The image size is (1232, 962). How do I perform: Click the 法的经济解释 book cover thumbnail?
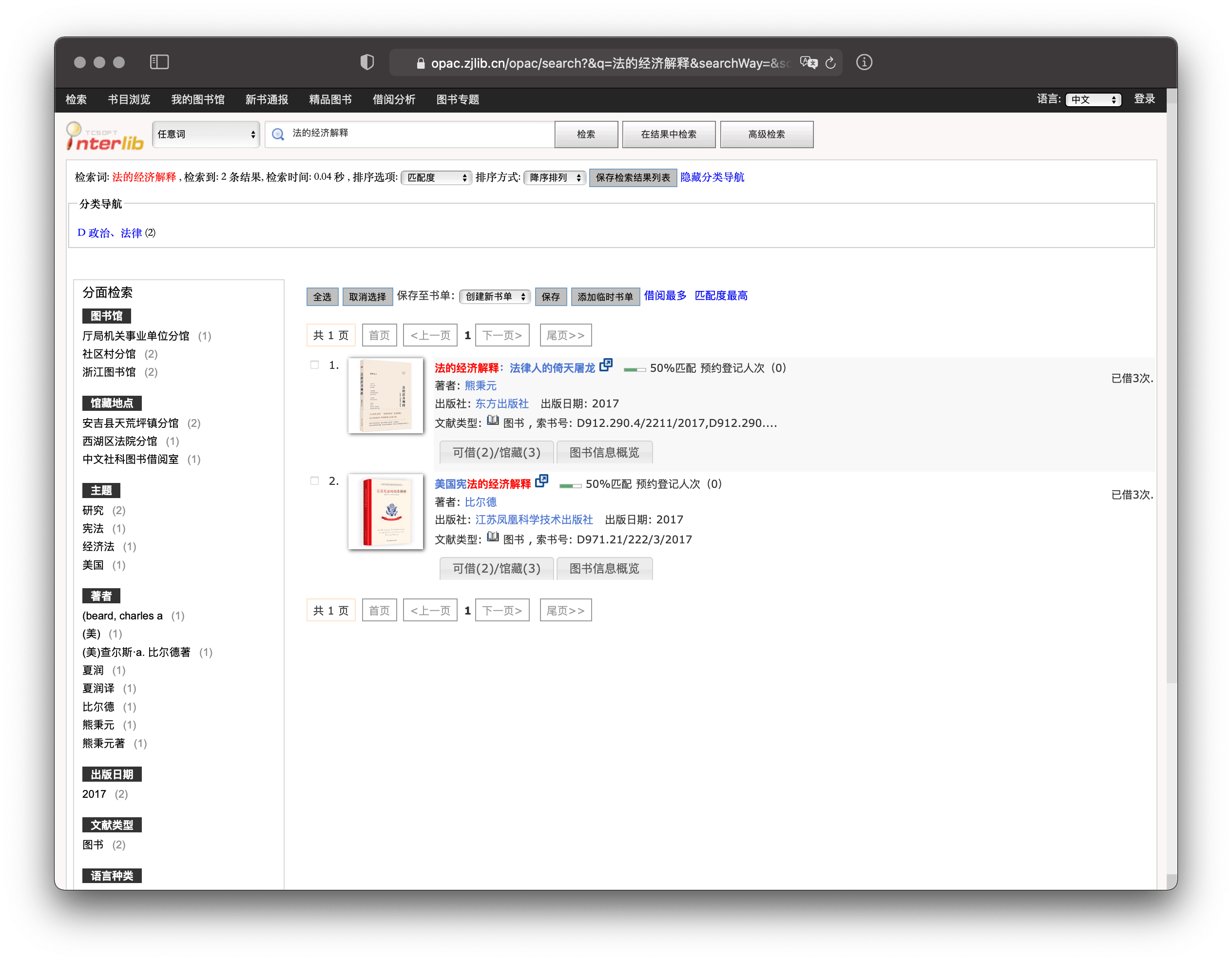[x=386, y=396]
